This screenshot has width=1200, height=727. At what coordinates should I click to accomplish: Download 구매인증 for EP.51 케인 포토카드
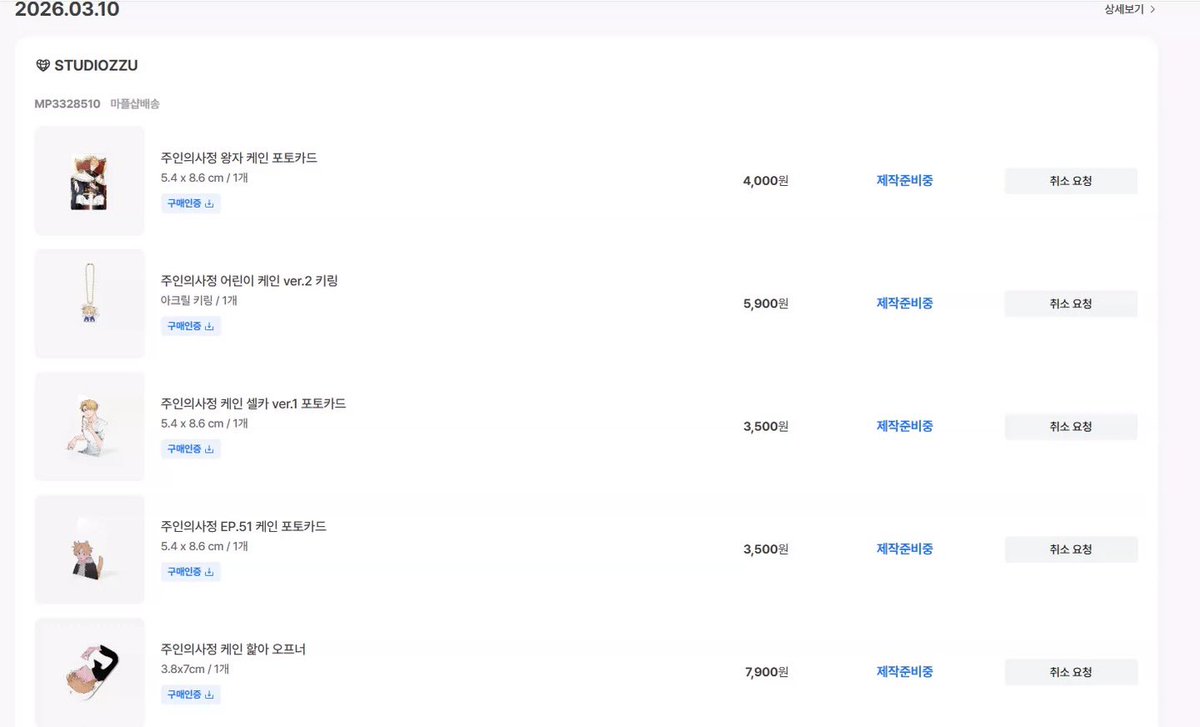[191, 572]
